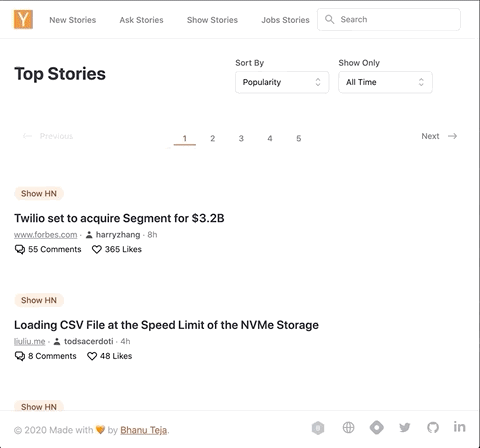Click the 48 Likes text
Image resolution: width=480 pixels, height=448 pixels.
[116, 356]
